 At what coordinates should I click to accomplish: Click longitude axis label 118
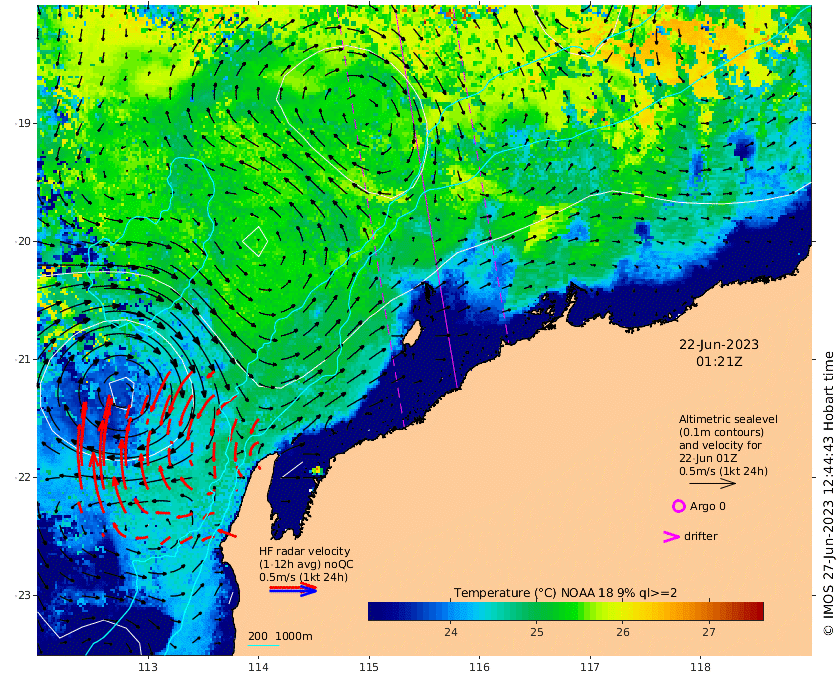(x=701, y=667)
